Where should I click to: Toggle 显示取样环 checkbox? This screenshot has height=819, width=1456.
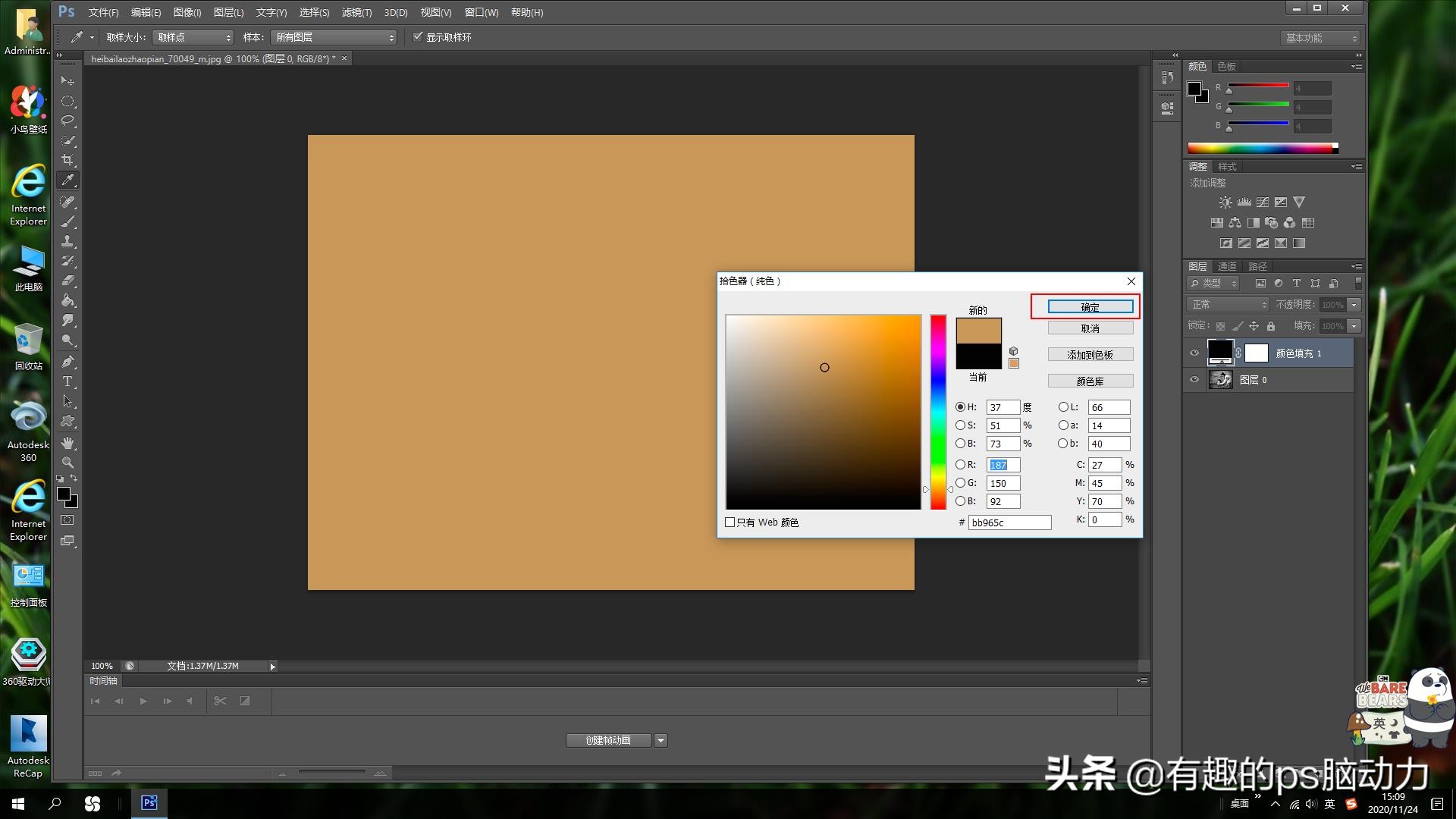(x=417, y=37)
